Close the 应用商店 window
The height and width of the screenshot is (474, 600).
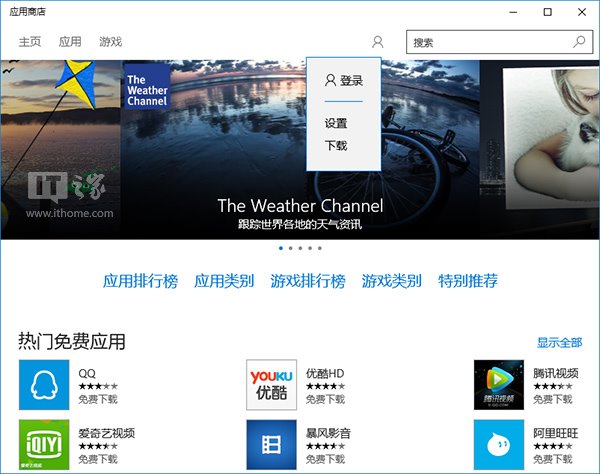582,12
